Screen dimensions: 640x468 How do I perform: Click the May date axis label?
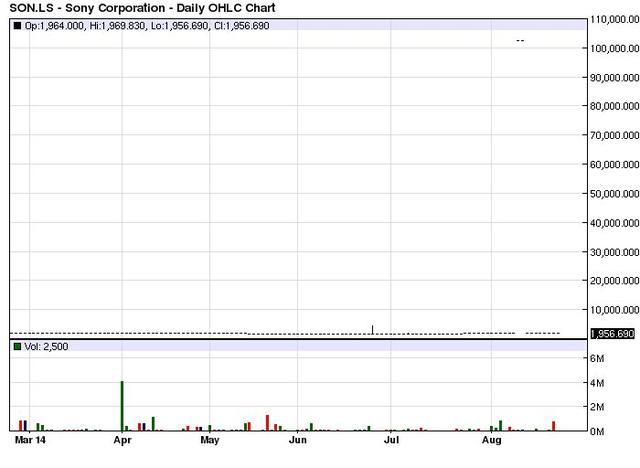click(210, 439)
